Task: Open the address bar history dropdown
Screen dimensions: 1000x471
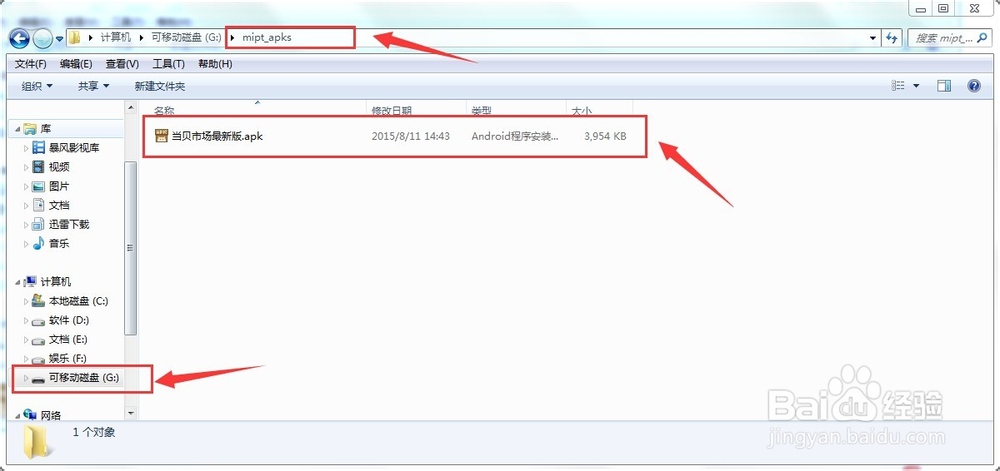Action: (873, 38)
